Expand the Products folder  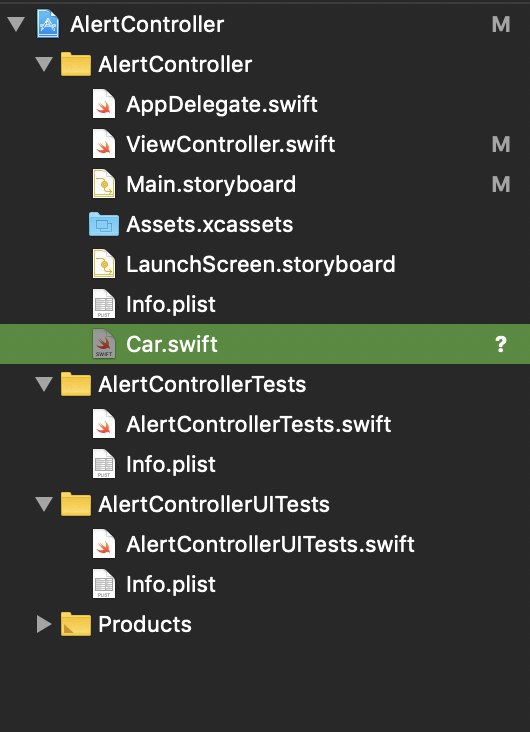tap(44, 624)
